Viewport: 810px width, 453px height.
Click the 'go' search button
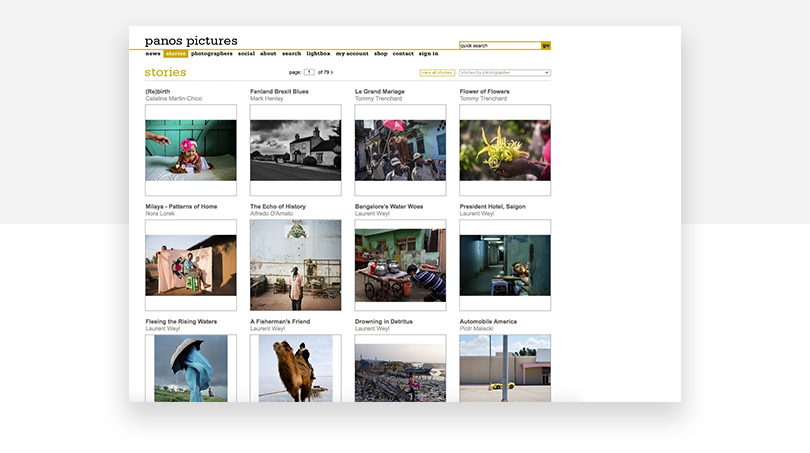[x=546, y=45]
